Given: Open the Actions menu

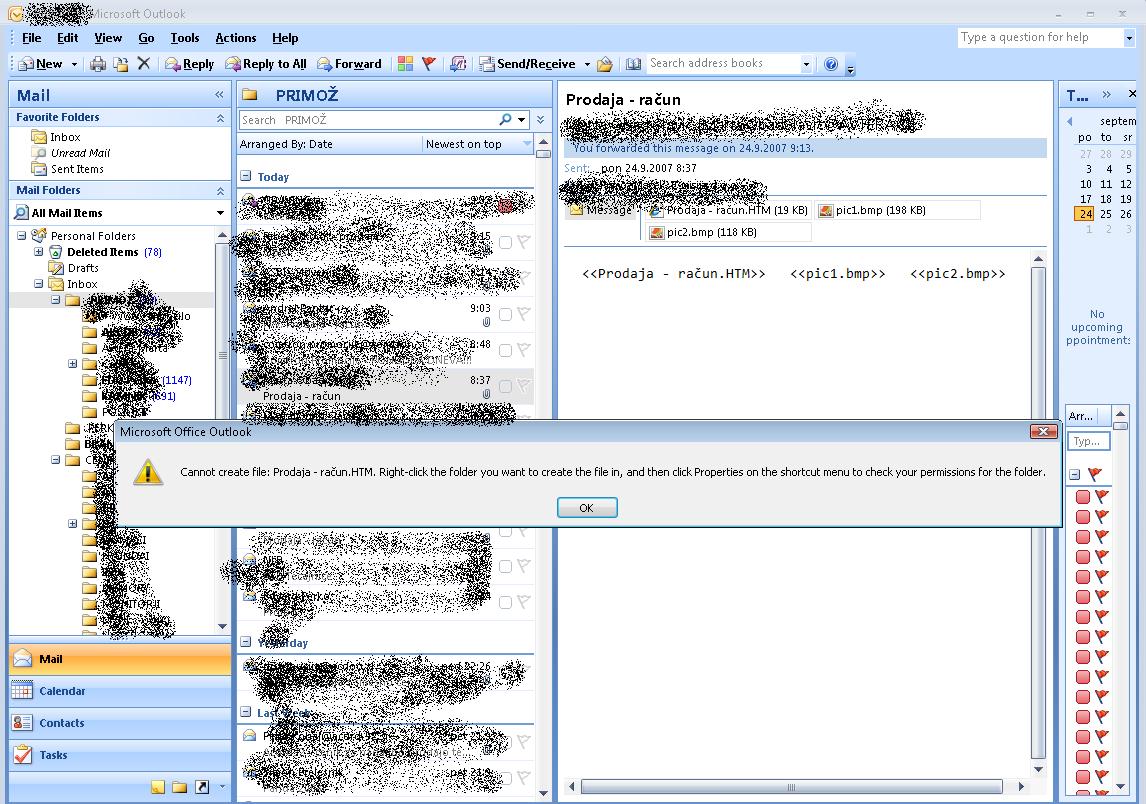Looking at the screenshot, I should [235, 38].
